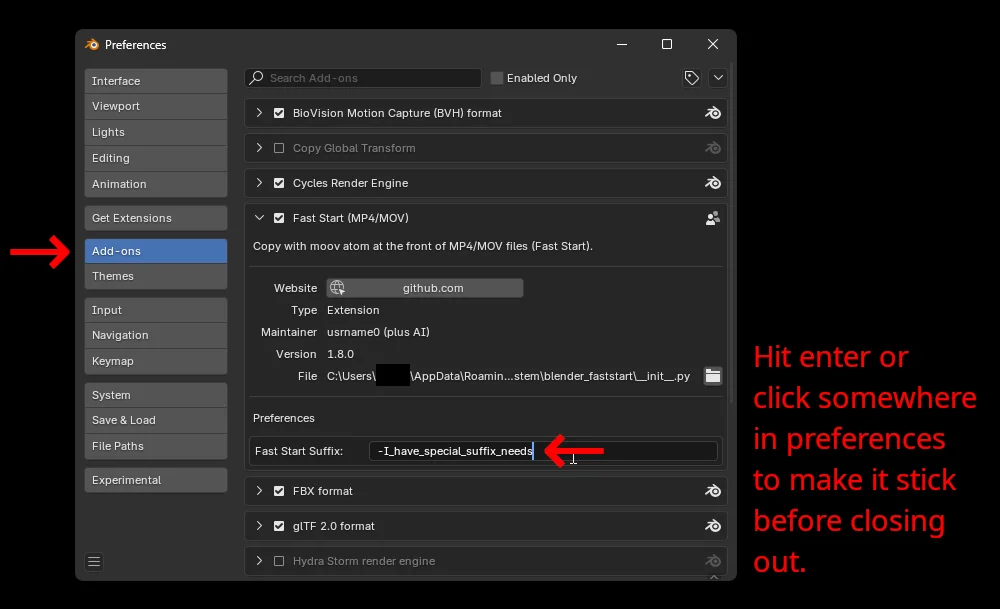
Task: Open the Keymap tab
Action: tap(156, 361)
